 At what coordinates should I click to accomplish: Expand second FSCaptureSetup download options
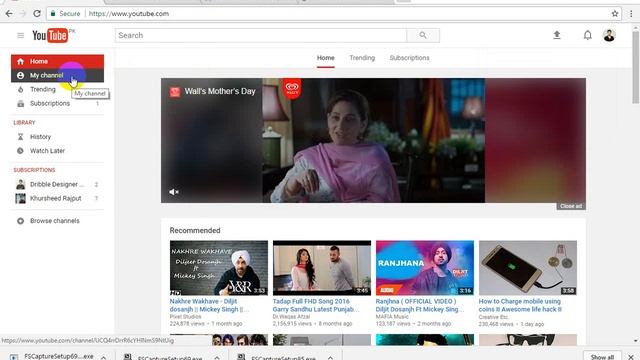pos(217,358)
